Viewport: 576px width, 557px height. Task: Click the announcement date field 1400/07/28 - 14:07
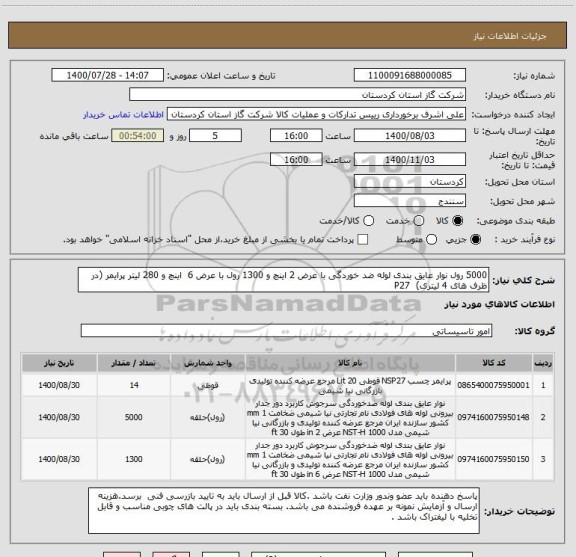click(107, 75)
